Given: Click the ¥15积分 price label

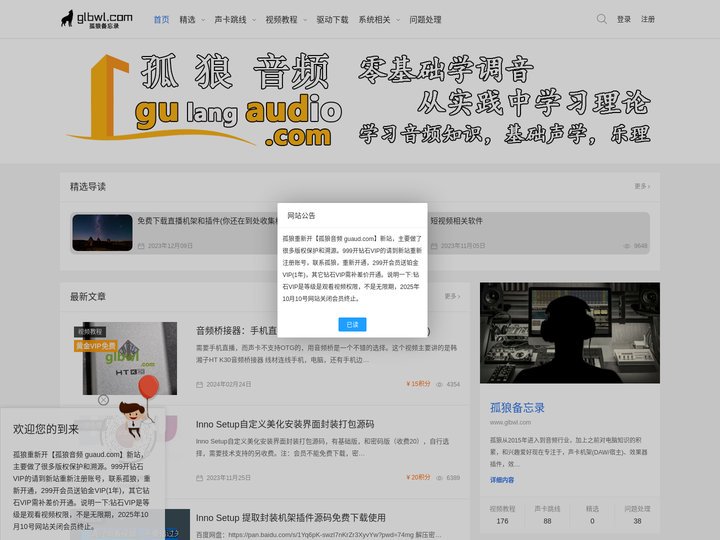Looking at the screenshot, I should point(418,383).
